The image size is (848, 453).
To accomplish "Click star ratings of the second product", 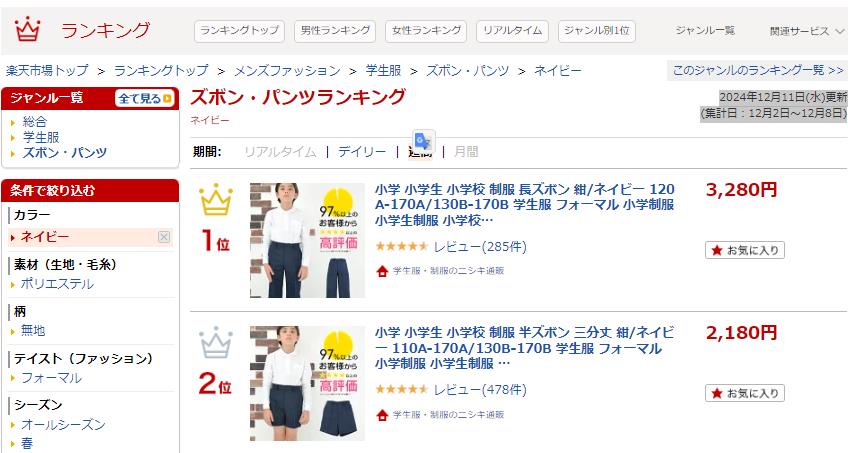I will point(401,390).
